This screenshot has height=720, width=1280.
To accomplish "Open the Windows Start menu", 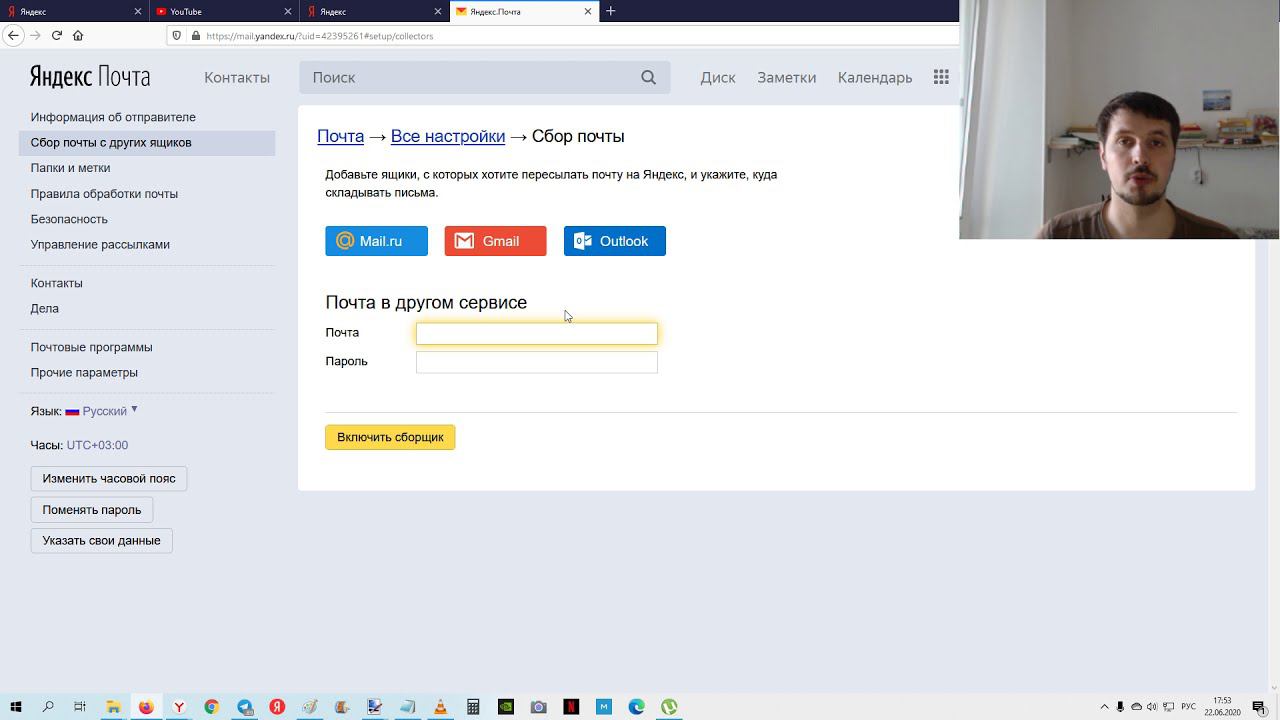I will pos(15,707).
